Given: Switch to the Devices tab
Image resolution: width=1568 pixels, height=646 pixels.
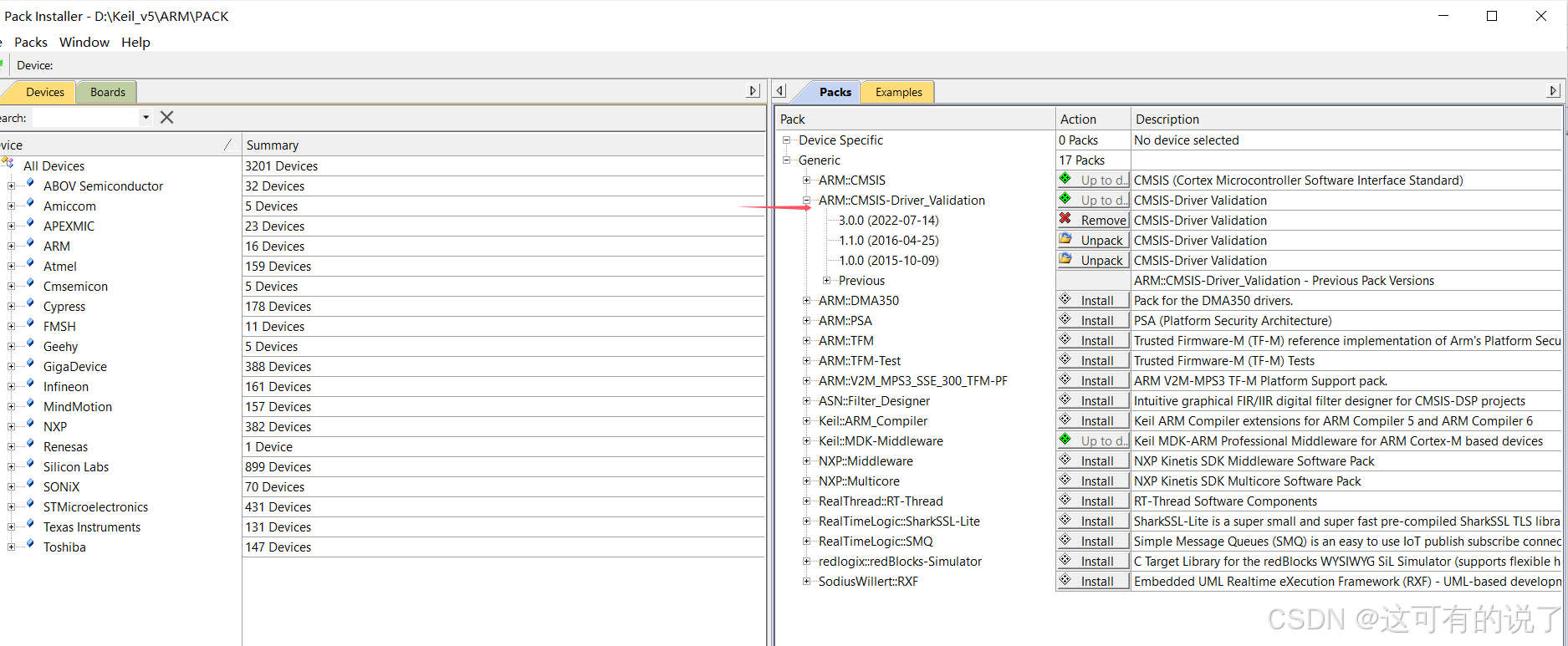Looking at the screenshot, I should tap(45, 92).
